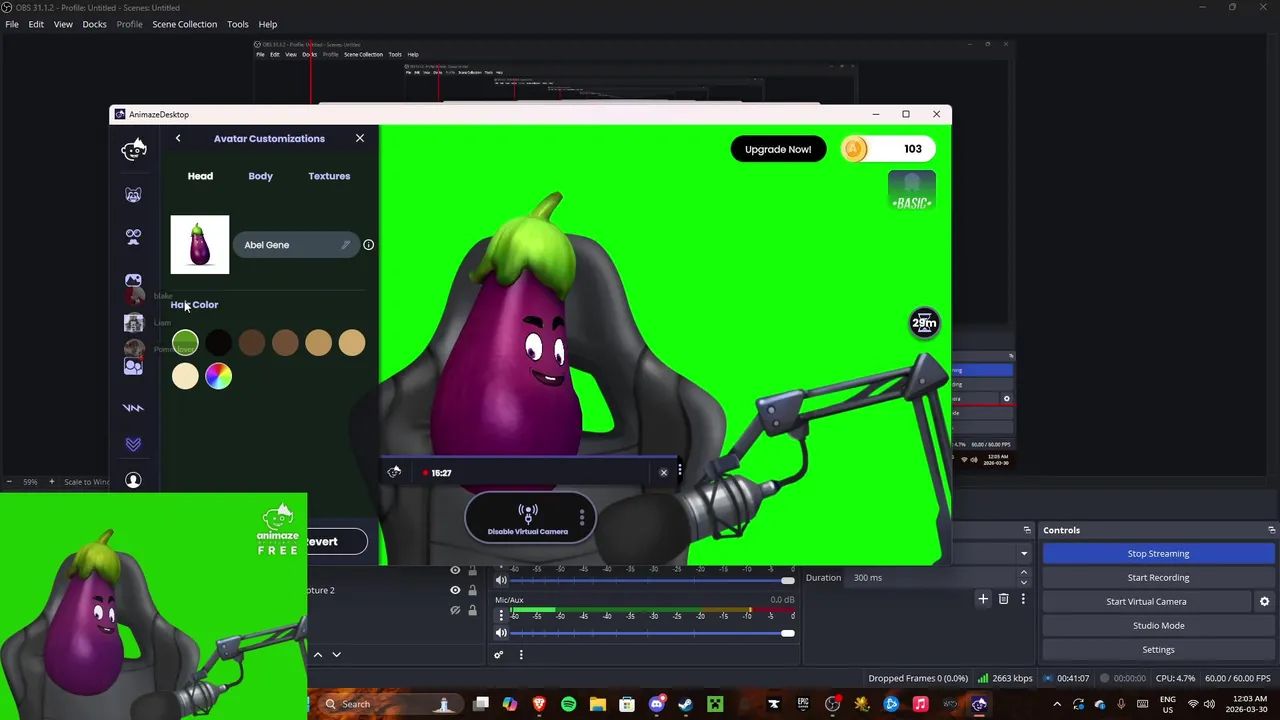This screenshot has height=720, width=1280.
Task: Select the green hair color swatch
Action: point(185,343)
